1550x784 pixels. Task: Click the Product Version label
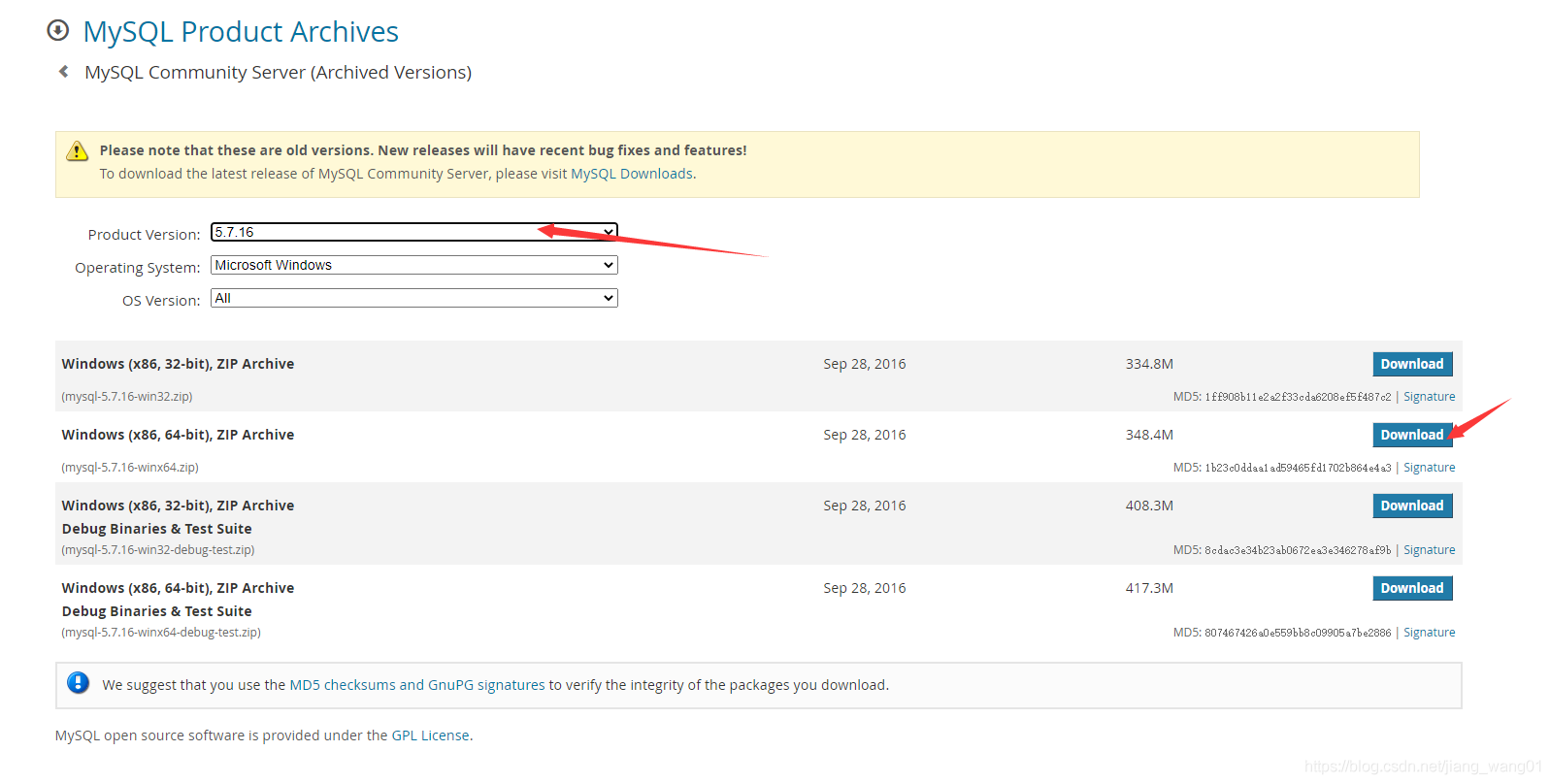click(144, 235)
